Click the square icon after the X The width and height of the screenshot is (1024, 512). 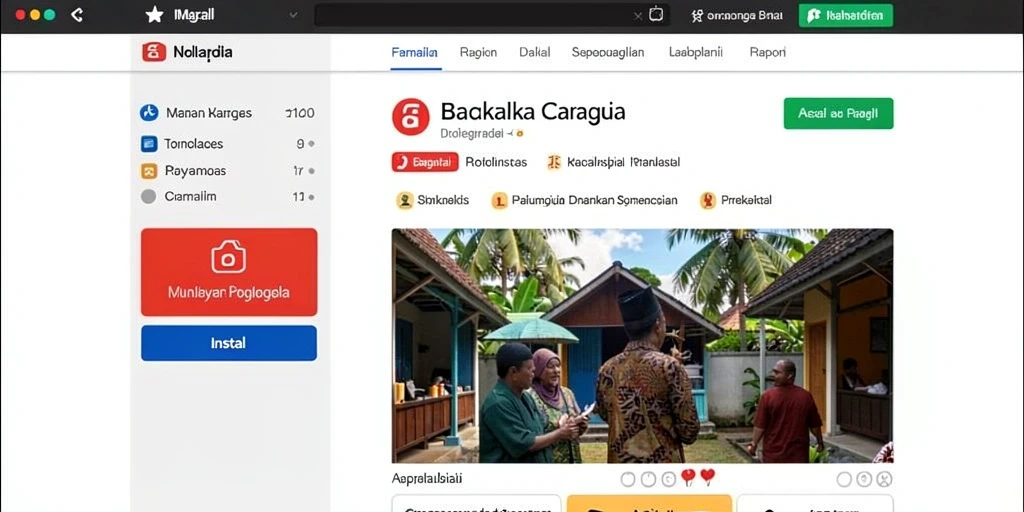point(656,14)
